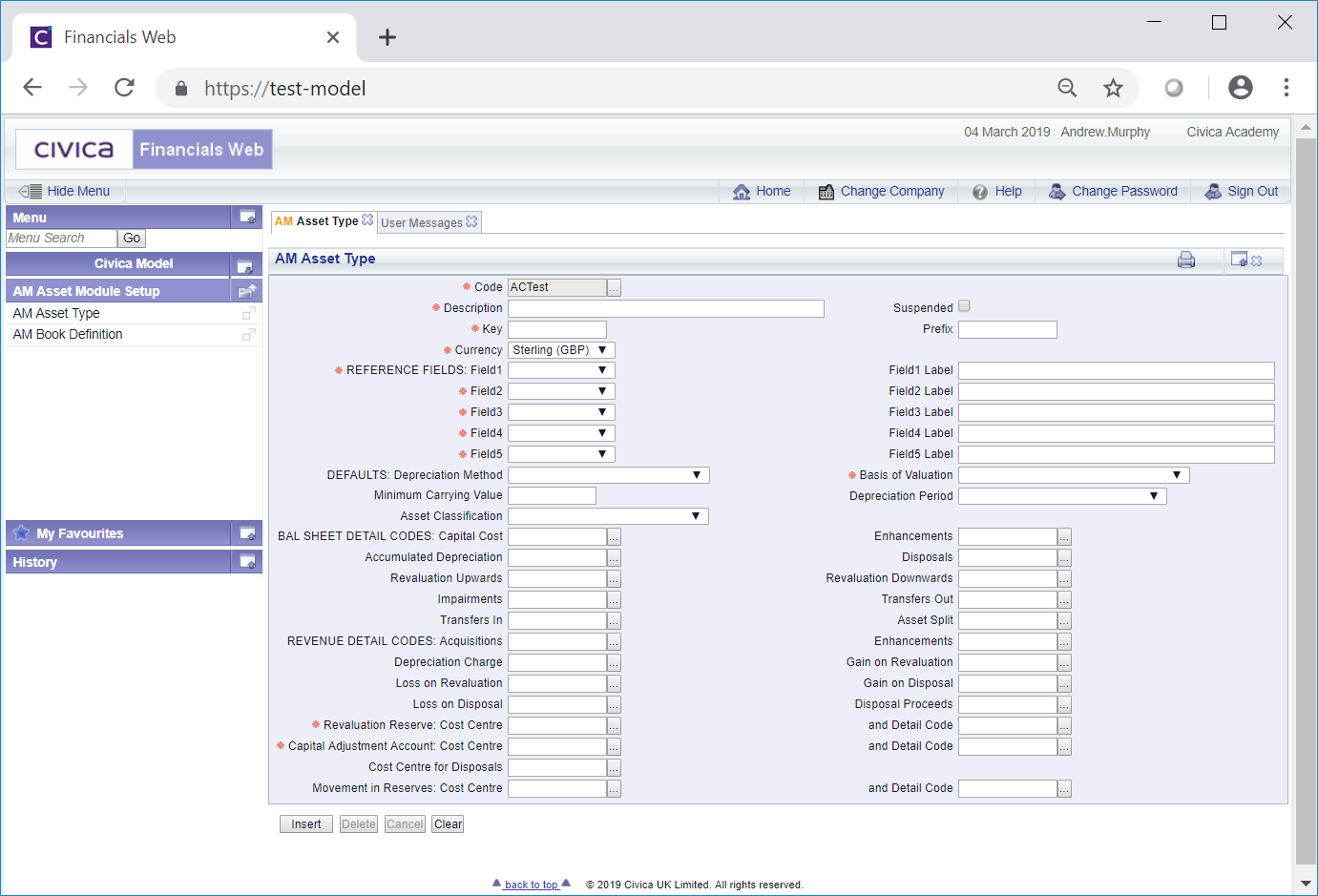The image size is (1318, 896).
Task: Tick the Suspended checkbox
Action: (x=964, y=306)
